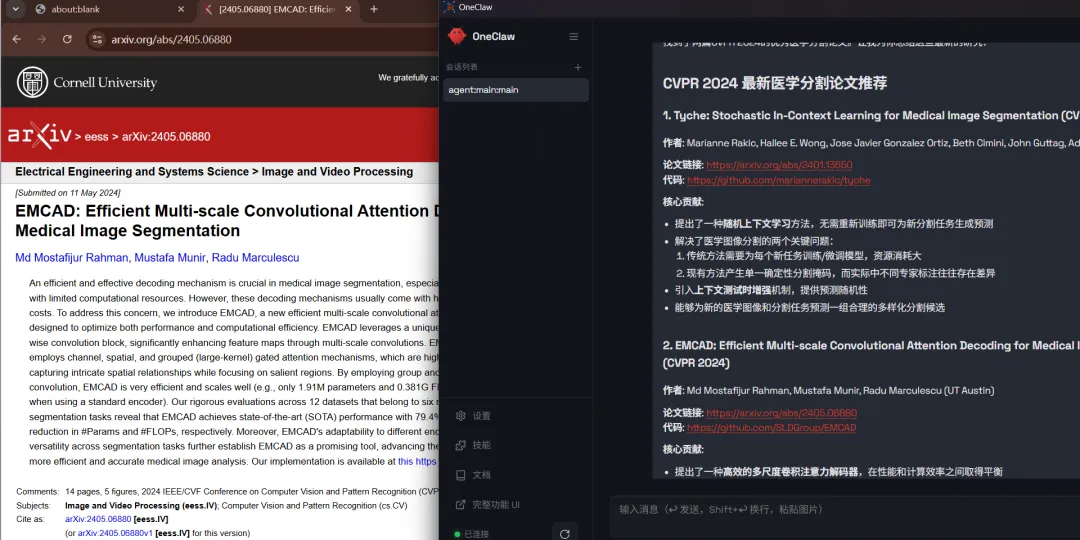Screen dimensions: 1080x540
Task: Select the EMCAD arXiv browser tab
Action: (x=278, y=10)
